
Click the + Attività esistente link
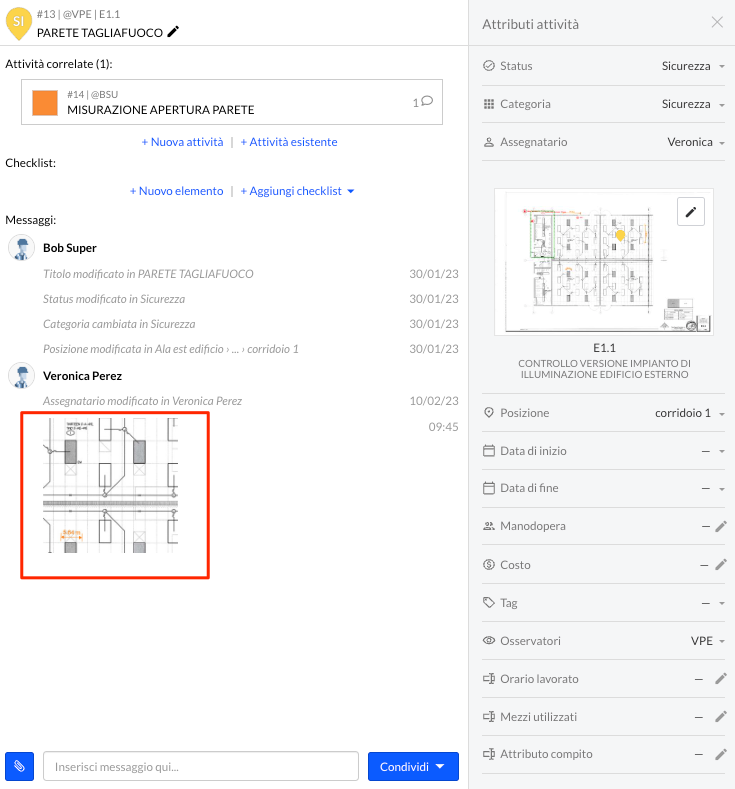(289, 142)
